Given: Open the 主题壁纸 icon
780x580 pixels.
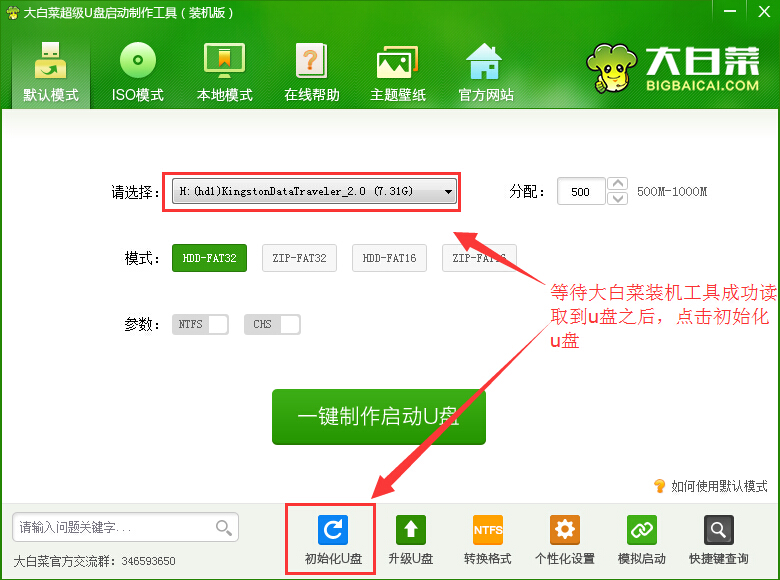Looking at the screenshot, I should coord(397,63).
